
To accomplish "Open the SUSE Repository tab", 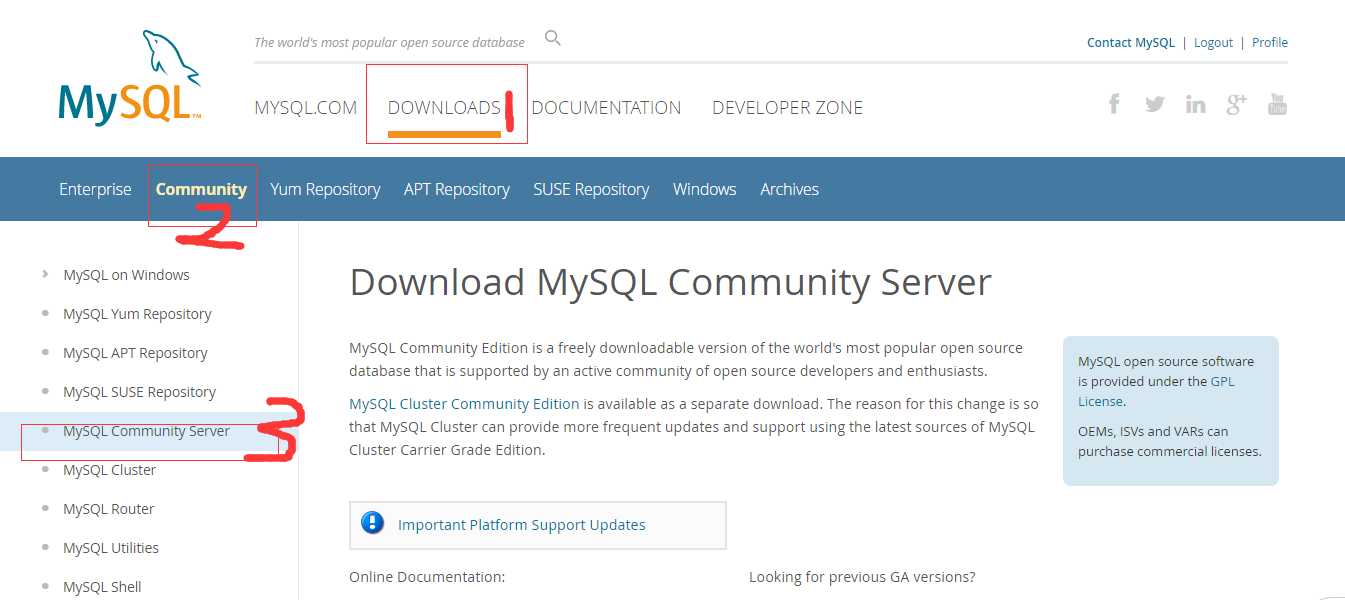I will [x=591, y=189].
